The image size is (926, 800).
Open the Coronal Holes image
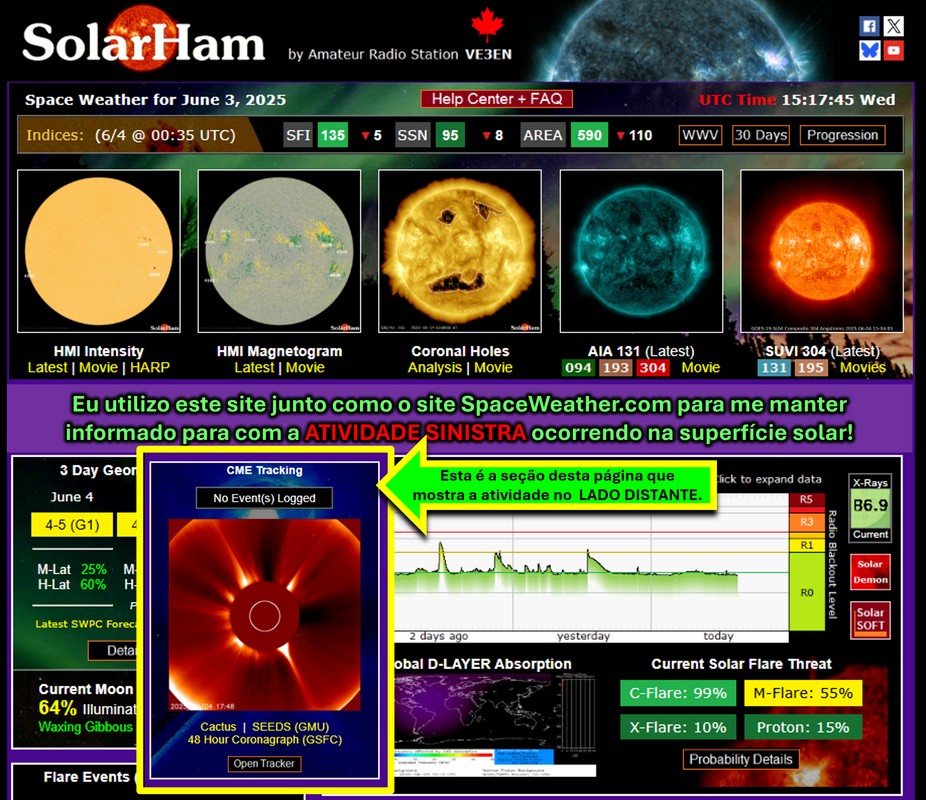tap(460, 251)
